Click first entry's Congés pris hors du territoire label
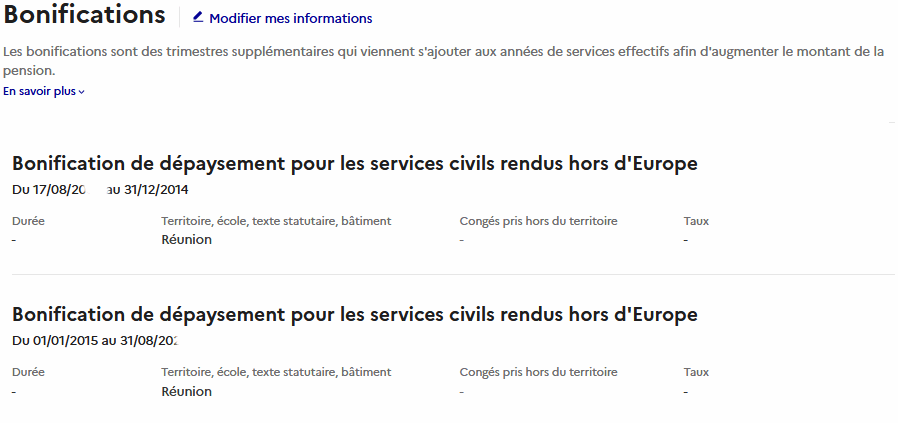This screenshot has height=423, width=898. coord(538,221)
